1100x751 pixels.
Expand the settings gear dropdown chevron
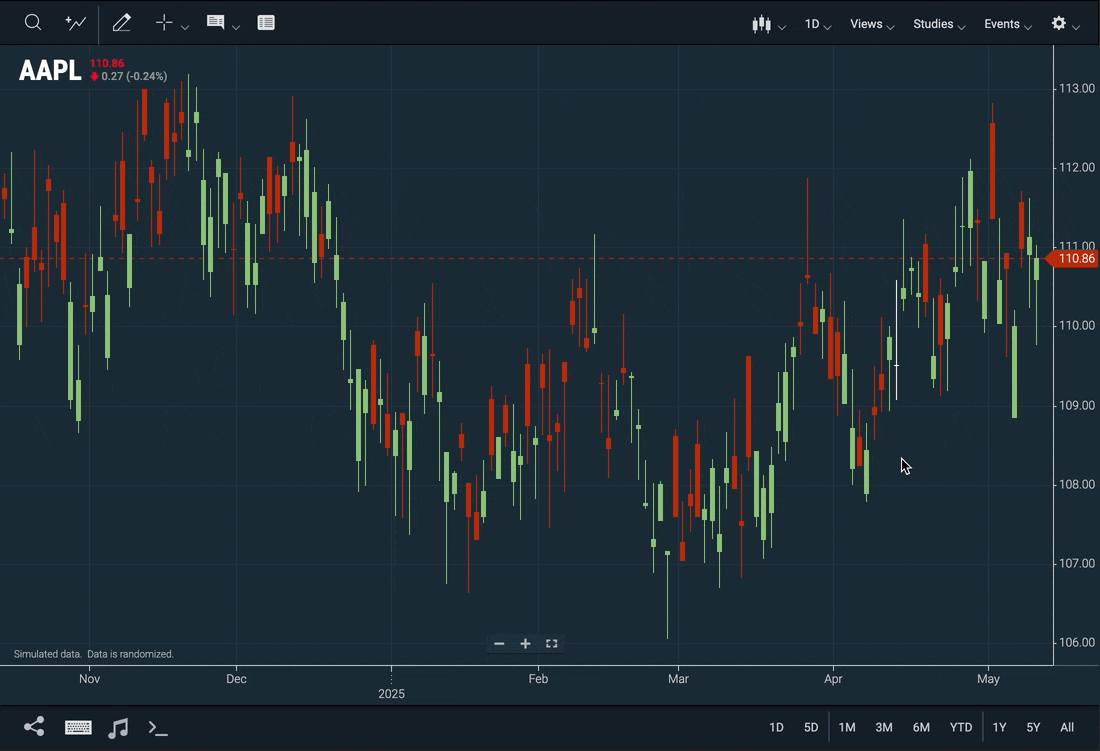(x=1076, y=27)
